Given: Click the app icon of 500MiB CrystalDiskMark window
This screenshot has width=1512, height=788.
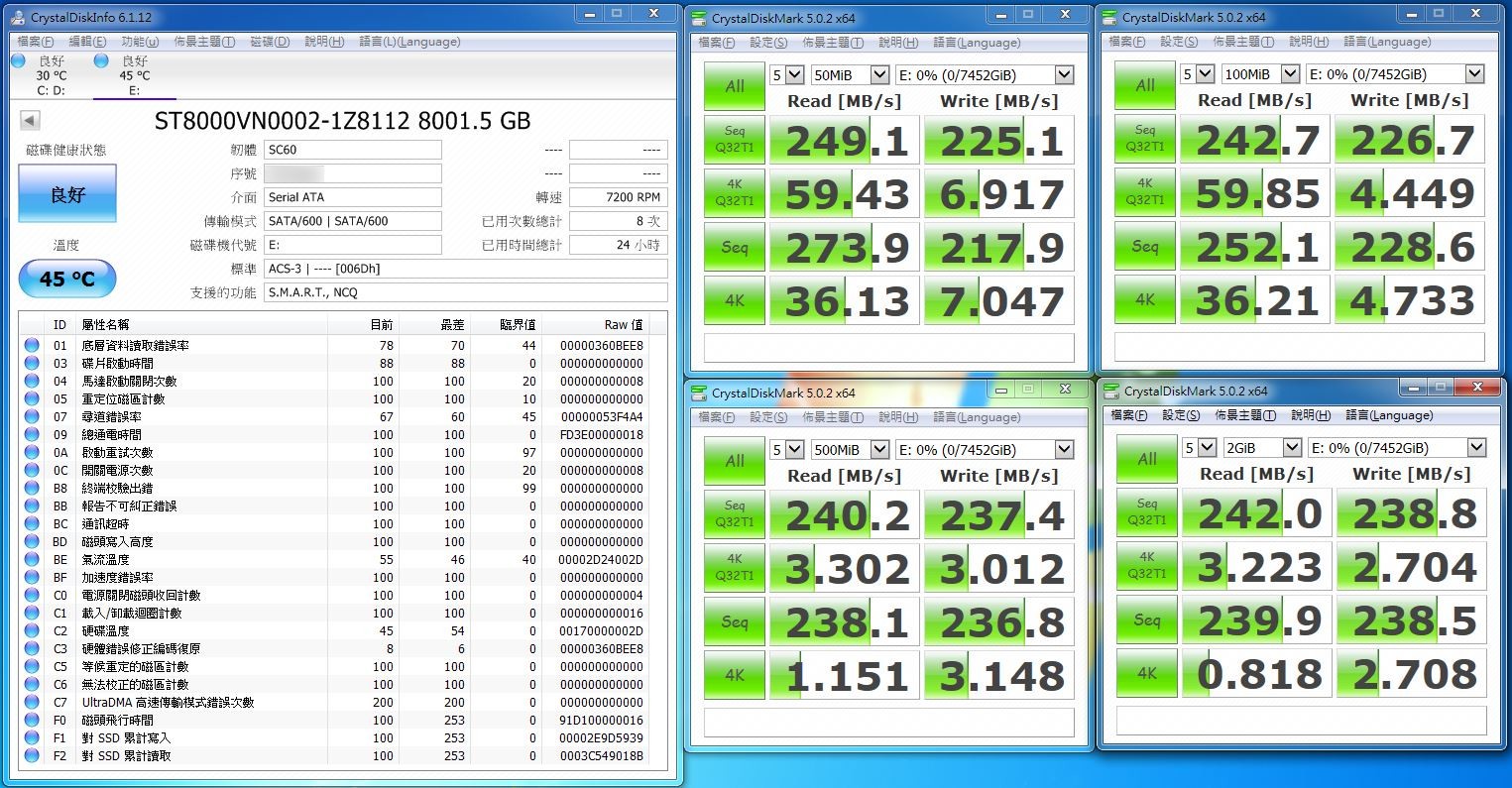Looking at the screenshot, I should point(700,393).
